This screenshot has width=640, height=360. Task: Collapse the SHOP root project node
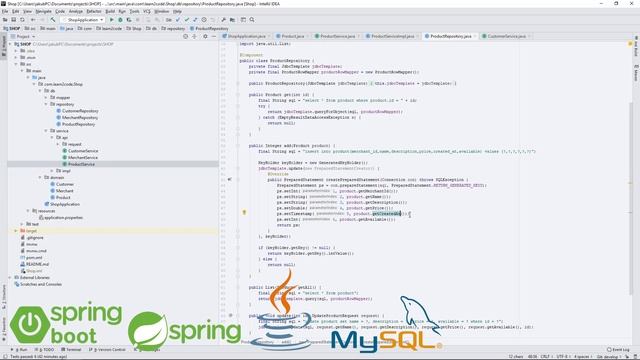(x=10, y=44)
